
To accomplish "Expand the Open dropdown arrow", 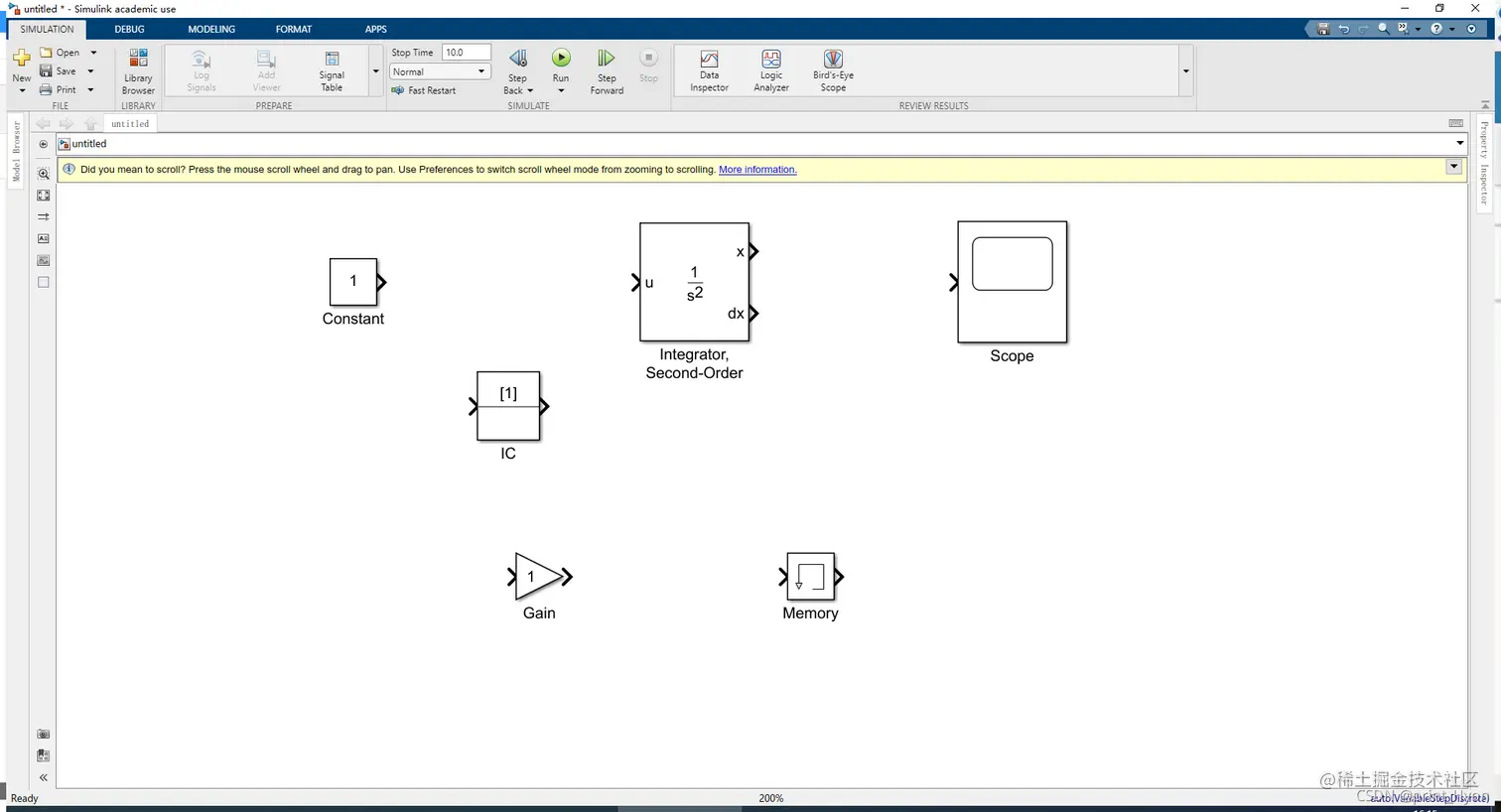I will [93, 53].
